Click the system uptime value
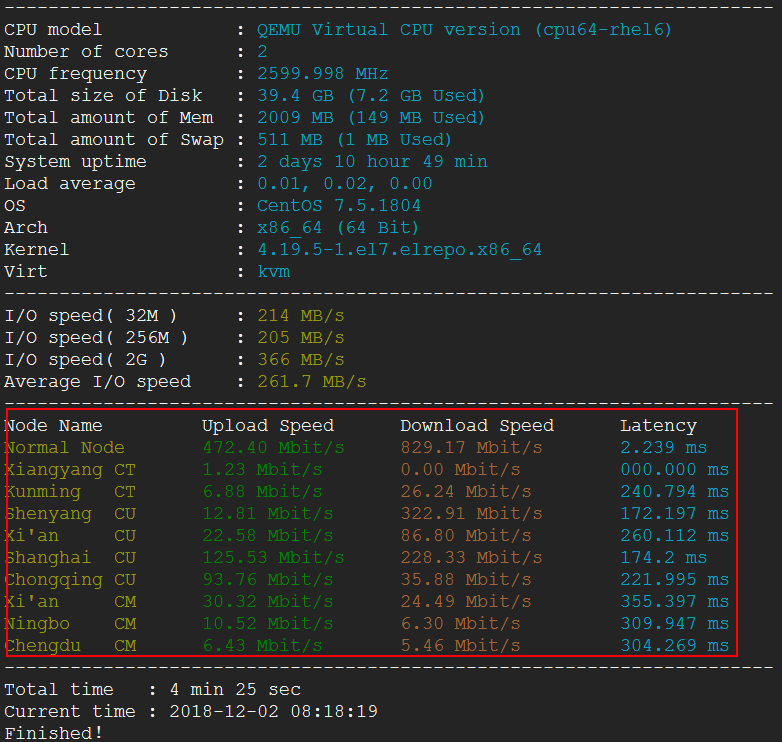Screen dimensions: 782x742 tap(372, 162)
